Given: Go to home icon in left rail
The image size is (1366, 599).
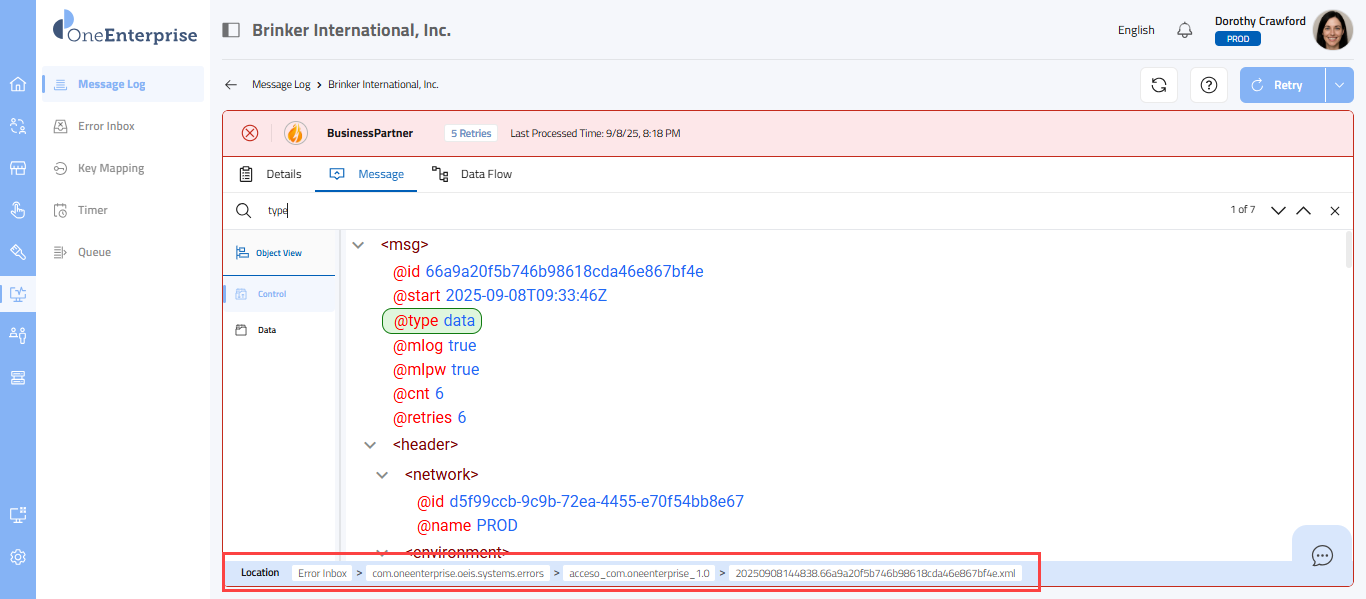Looking at the screenshot, I should pos(18,84).
